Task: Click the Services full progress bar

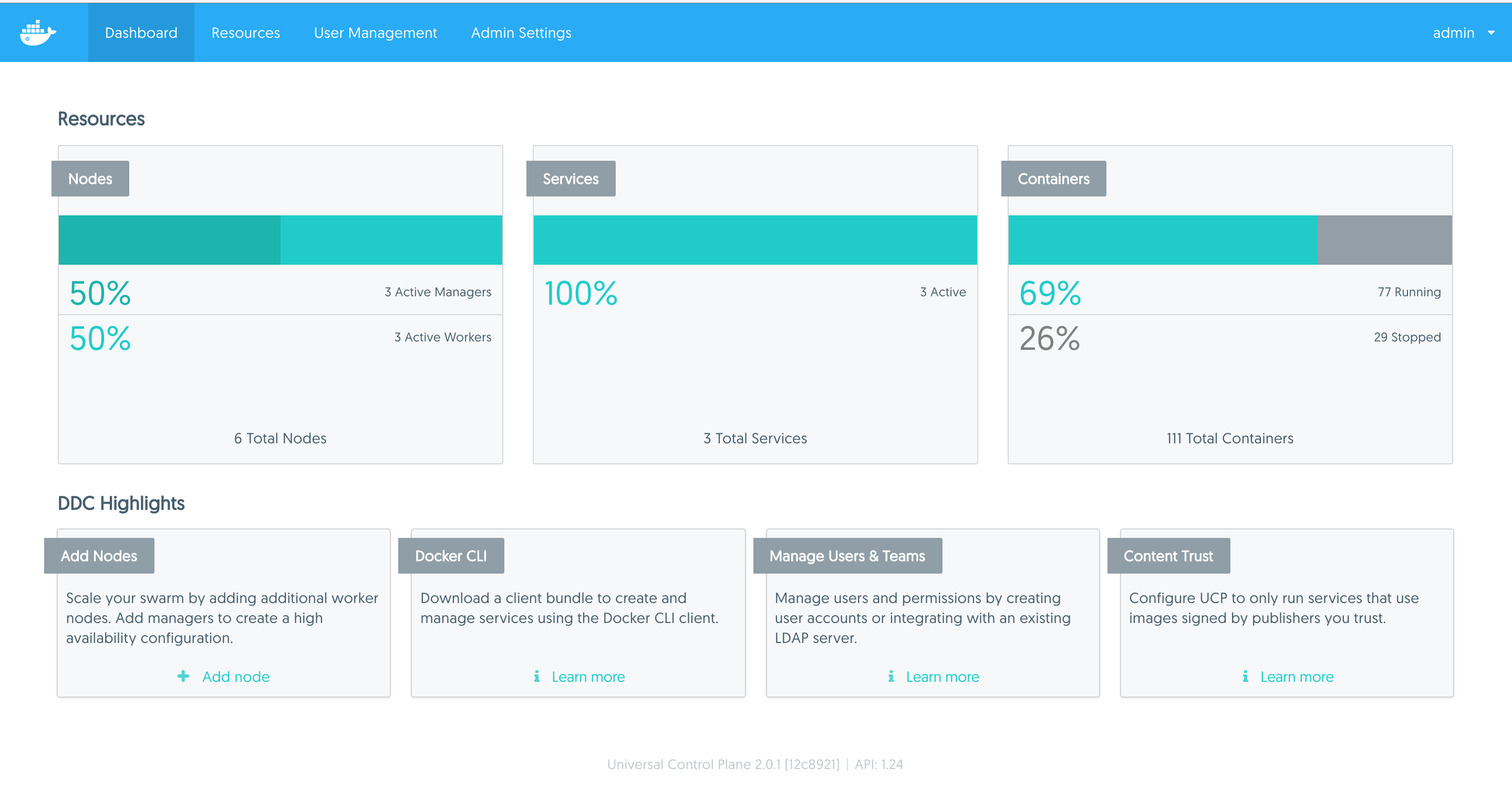Action: pyautogui.click(x=755, y=240)
